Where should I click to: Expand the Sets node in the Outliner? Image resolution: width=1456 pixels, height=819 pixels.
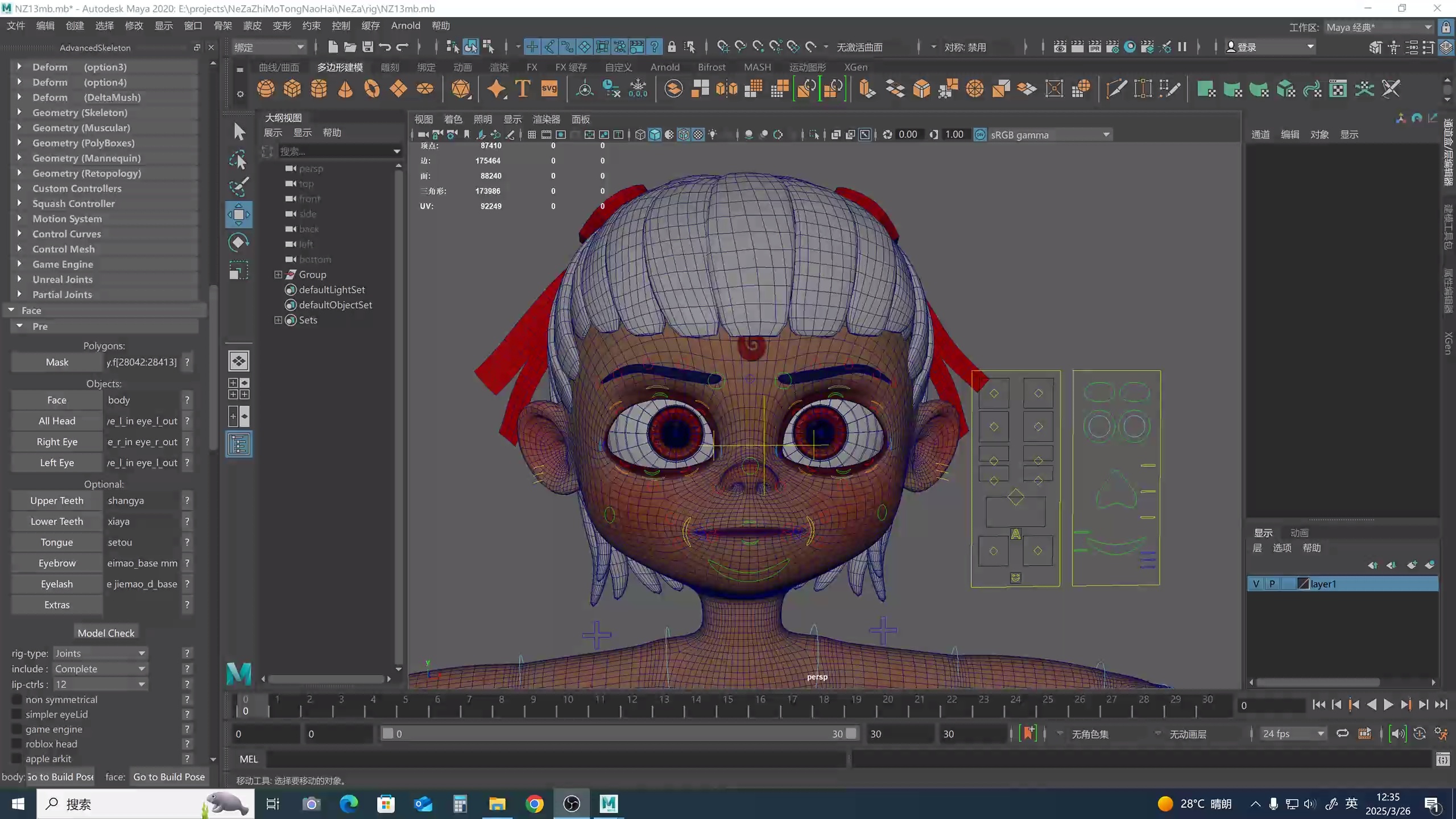click(x=278, y=320)
